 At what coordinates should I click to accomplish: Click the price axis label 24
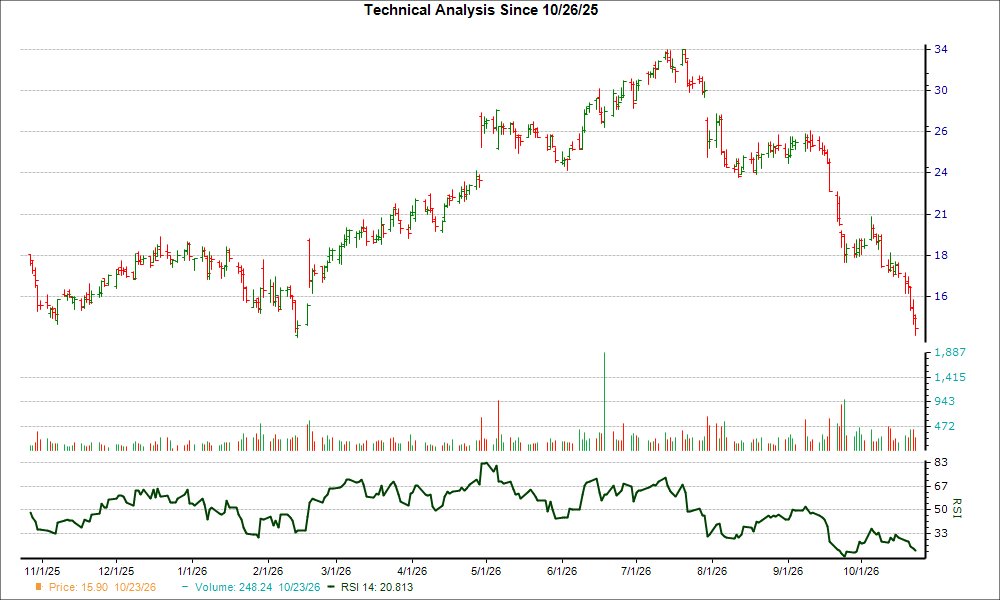pos(941,172)
